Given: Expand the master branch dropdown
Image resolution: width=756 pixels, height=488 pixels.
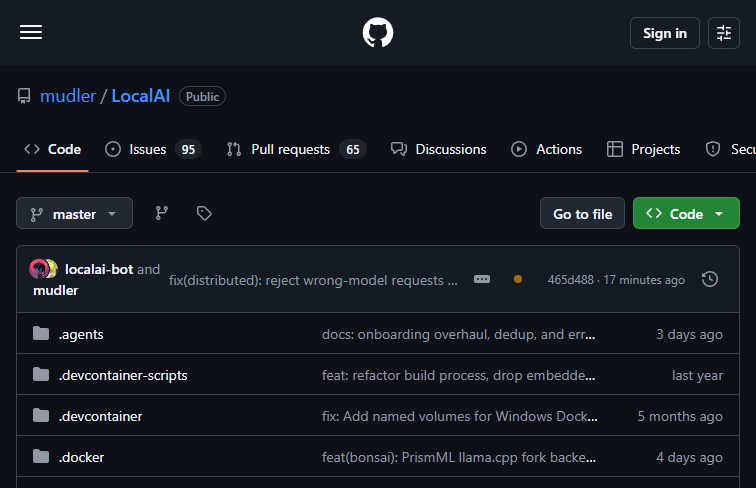Looking at the screenshot, I should coord(74,213).
